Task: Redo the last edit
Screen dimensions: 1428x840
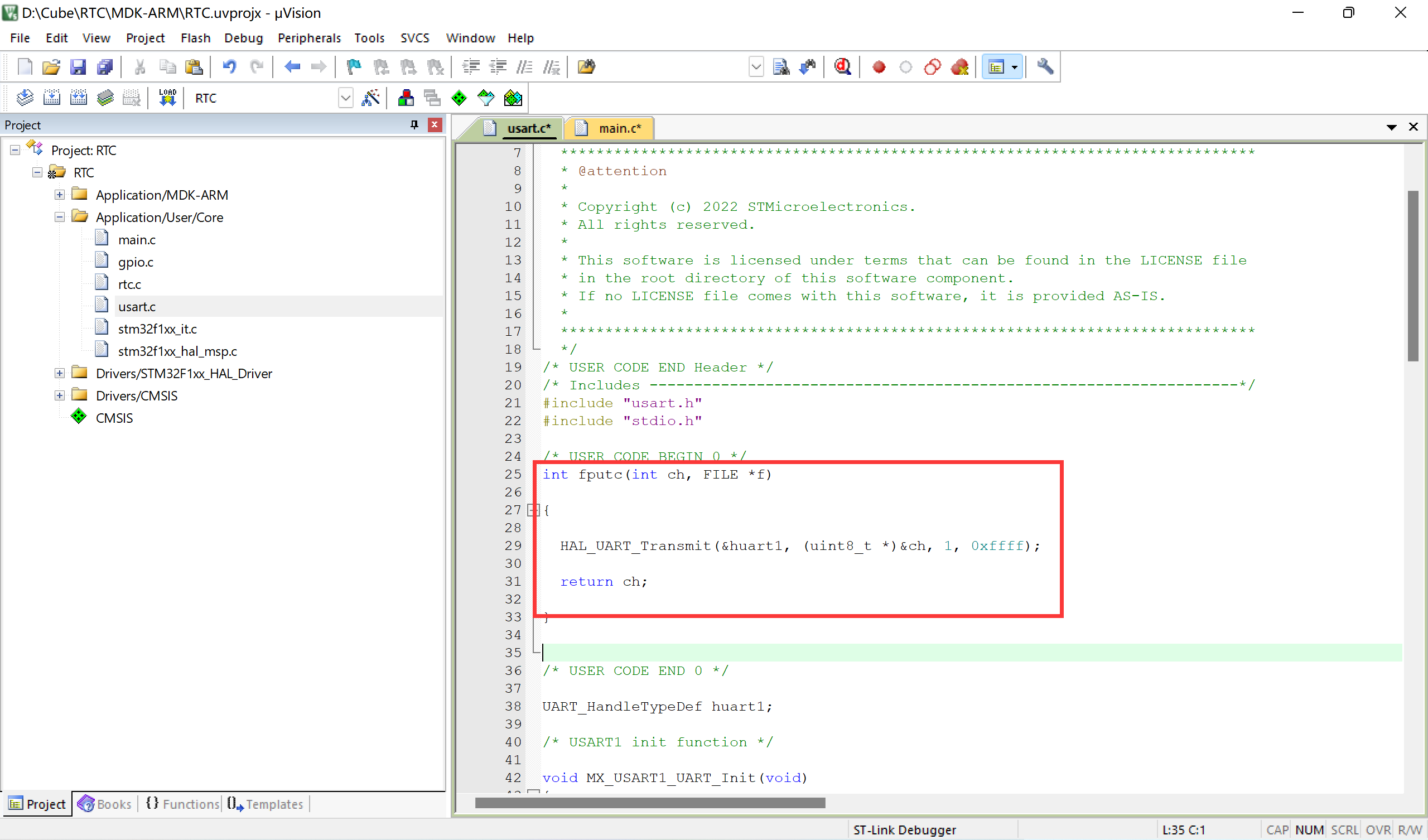Action: click(257, 67)
